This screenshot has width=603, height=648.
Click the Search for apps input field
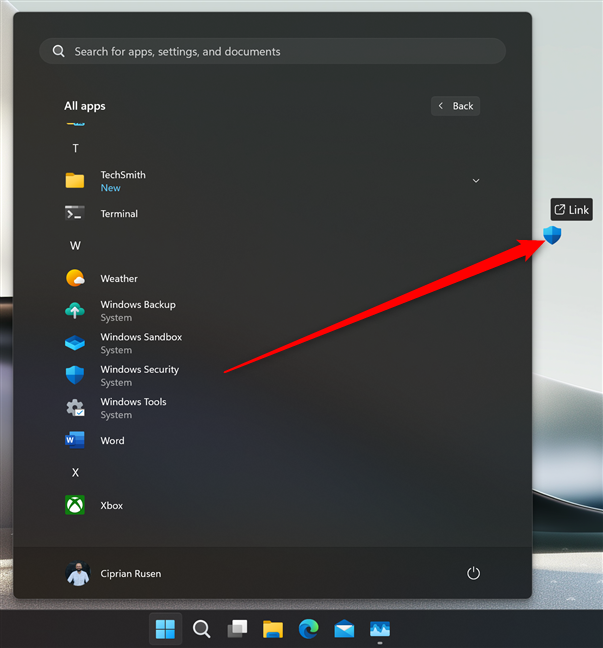click(x=272, y=51)
